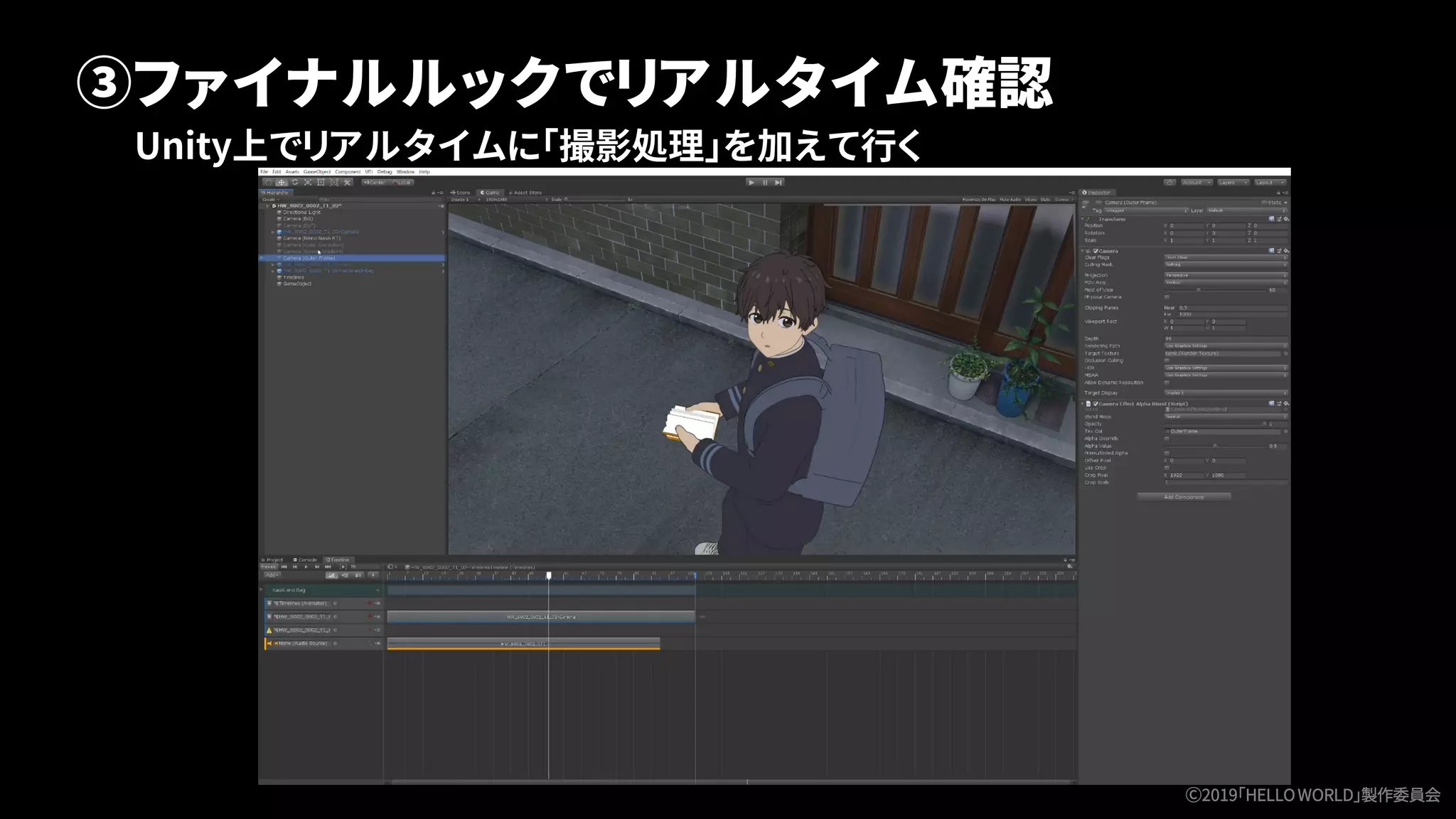Open the Projection dropdown
This screenshot has height=819, width=1456.
tap(1226, 275)
